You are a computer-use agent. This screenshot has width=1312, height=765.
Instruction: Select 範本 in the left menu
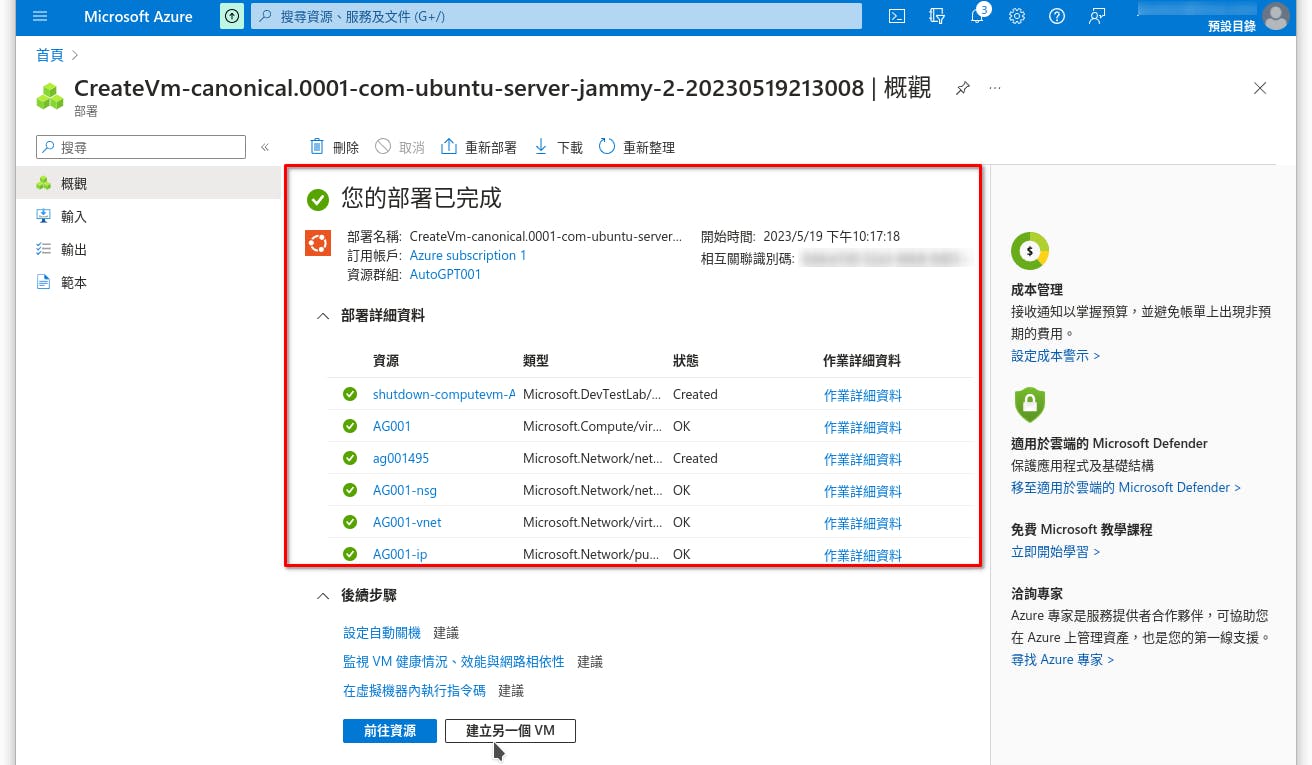[x=148, y=283]
